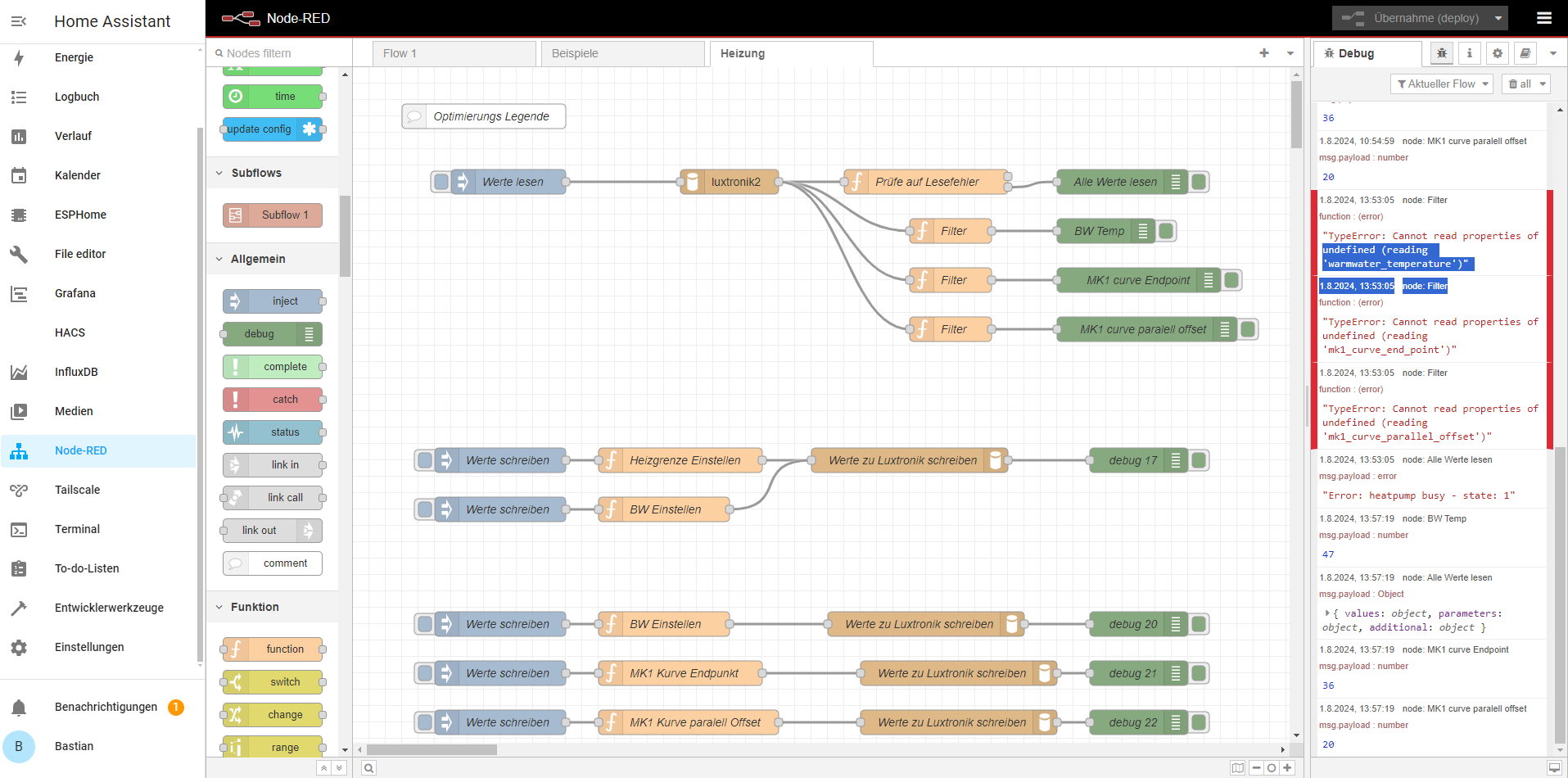Viewport: 1568px width, 778px height.
Task: Open the 'Aktueller Flow' filter dropdown
Action: pos(1442,84)
